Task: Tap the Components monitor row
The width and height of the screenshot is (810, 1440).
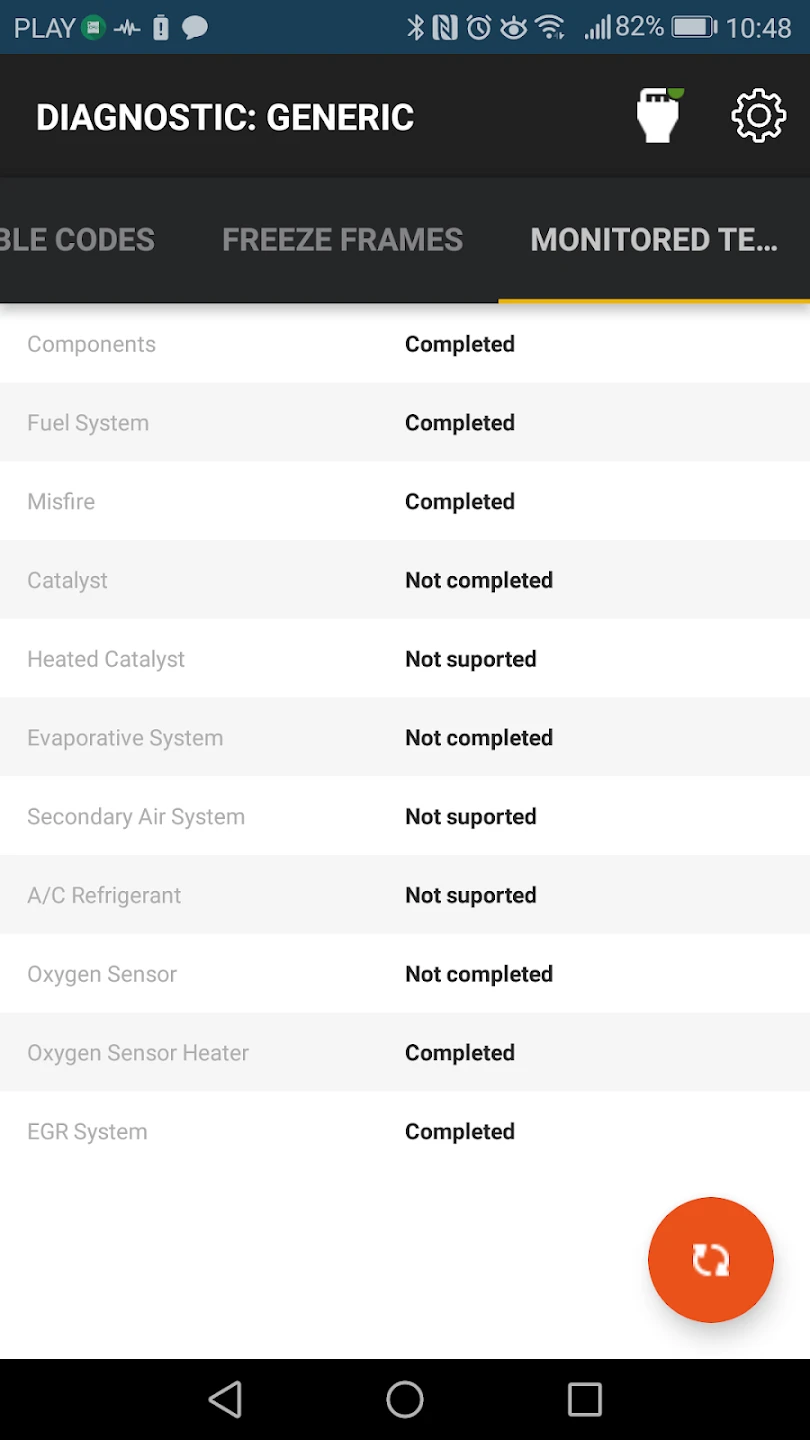Action: [405, 344]
